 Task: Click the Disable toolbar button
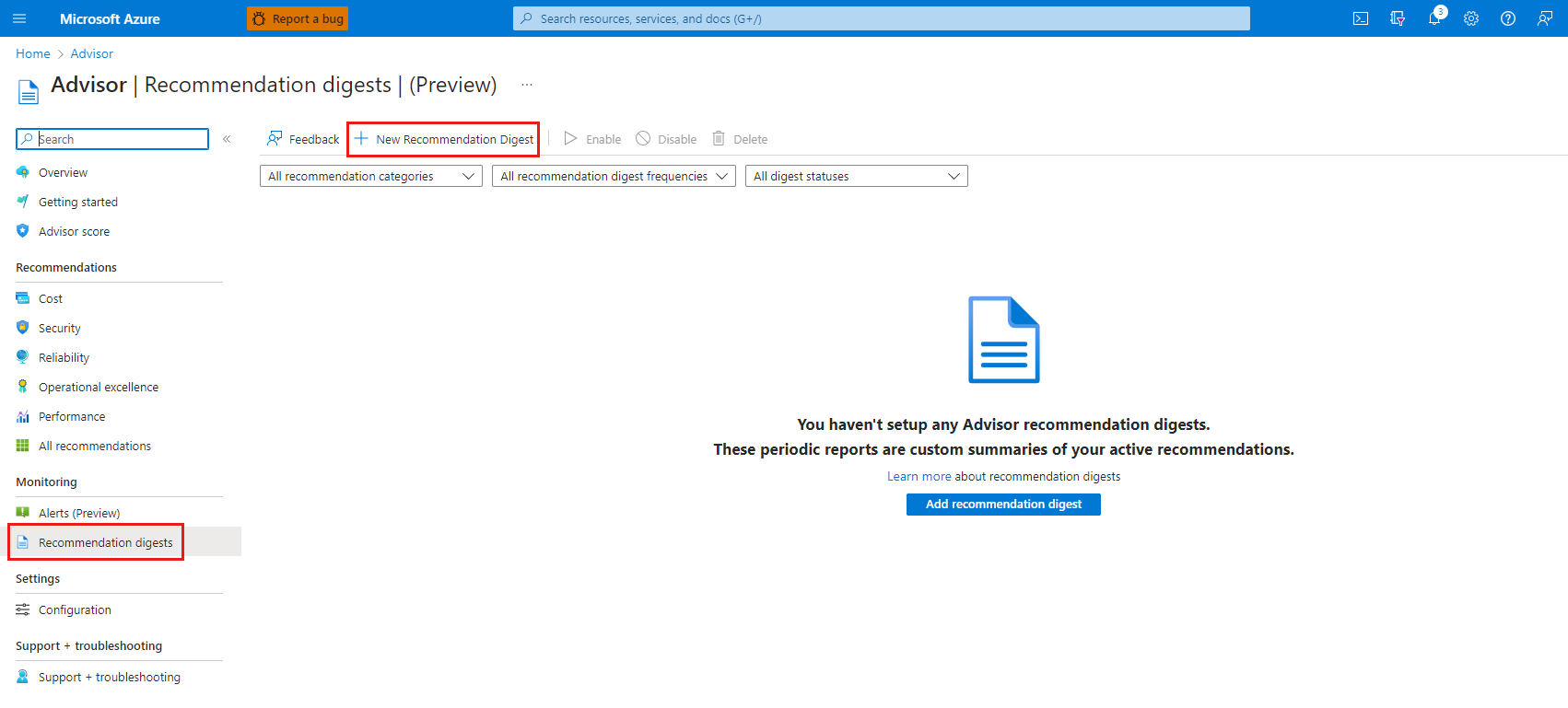(667, 139)
